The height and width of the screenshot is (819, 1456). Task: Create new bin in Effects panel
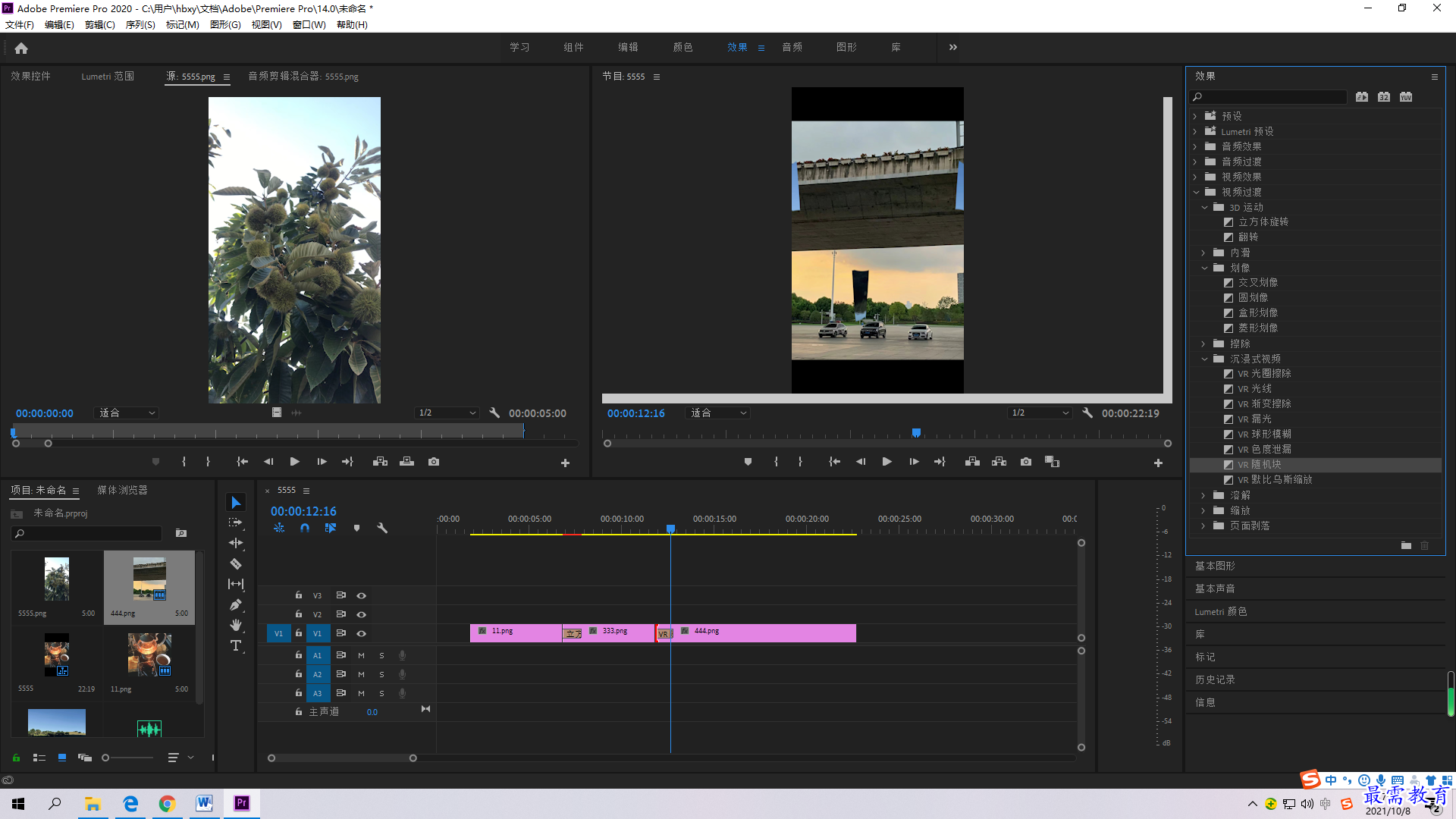1406,545
